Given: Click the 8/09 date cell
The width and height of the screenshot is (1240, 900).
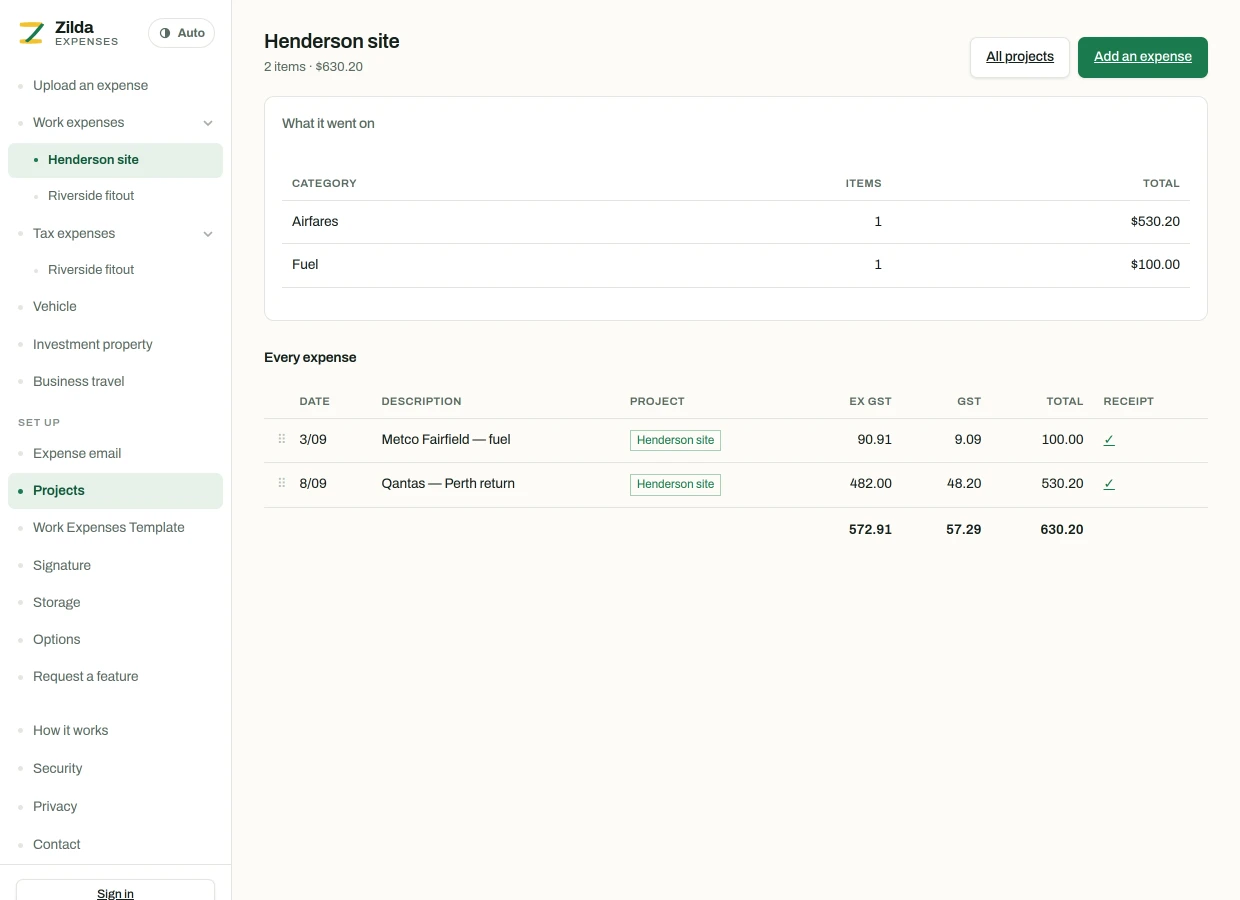Looking at the screenshot, I should (x=313, y=483).
